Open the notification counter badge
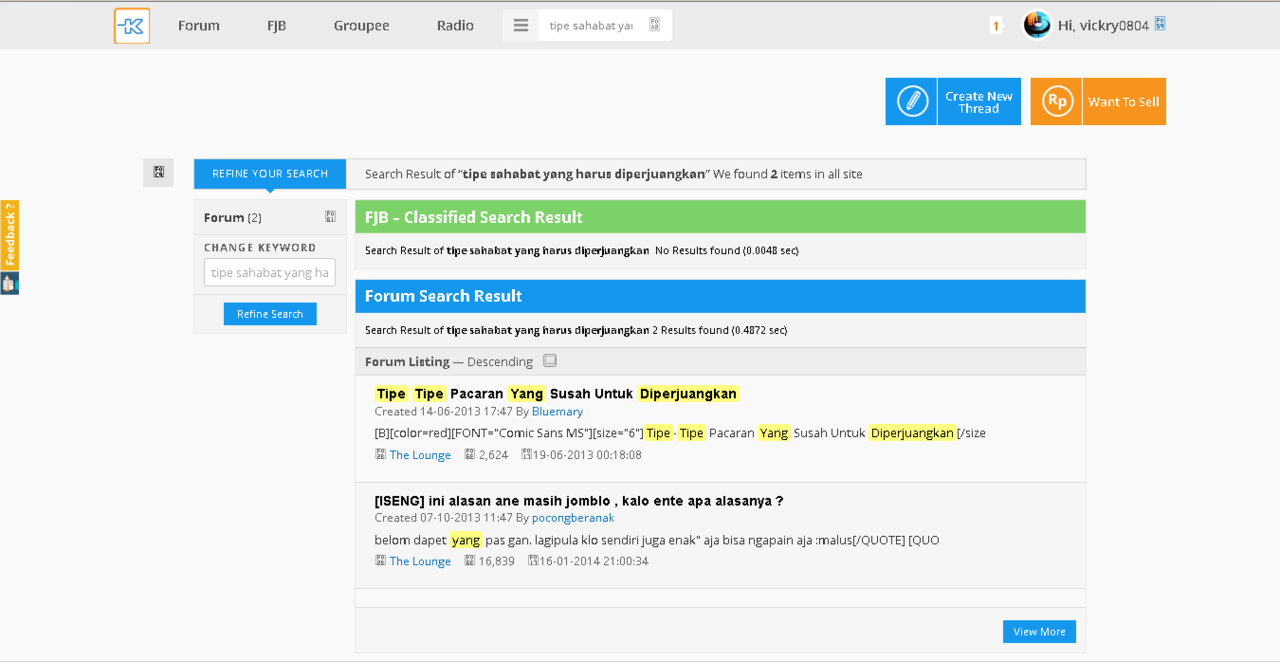The height and width of the screenshot is (662, 1280). (x=996, y=26)
